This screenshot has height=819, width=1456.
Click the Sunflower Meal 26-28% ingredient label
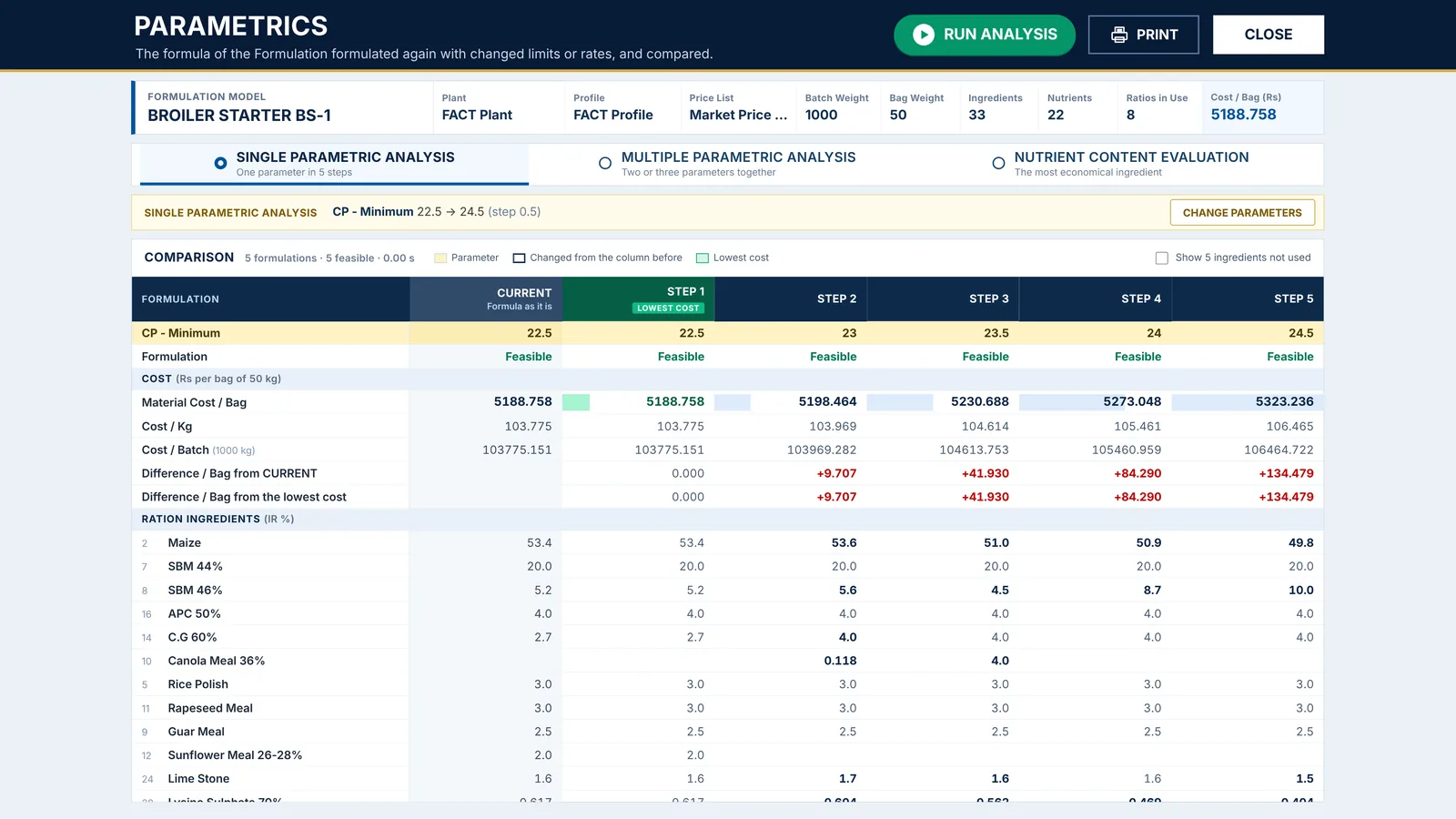tap(235, 755)
